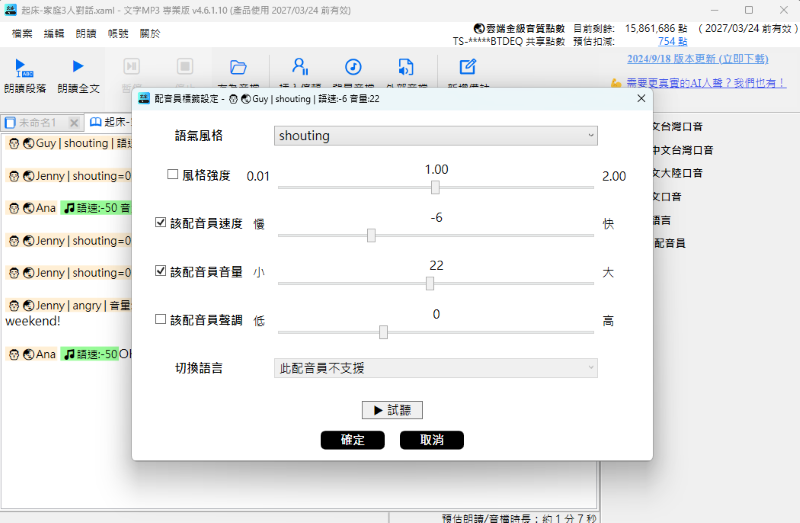Open the 語氣風格 shouting dropdown
The image size is (800, 523).
(x=435, y=136)
